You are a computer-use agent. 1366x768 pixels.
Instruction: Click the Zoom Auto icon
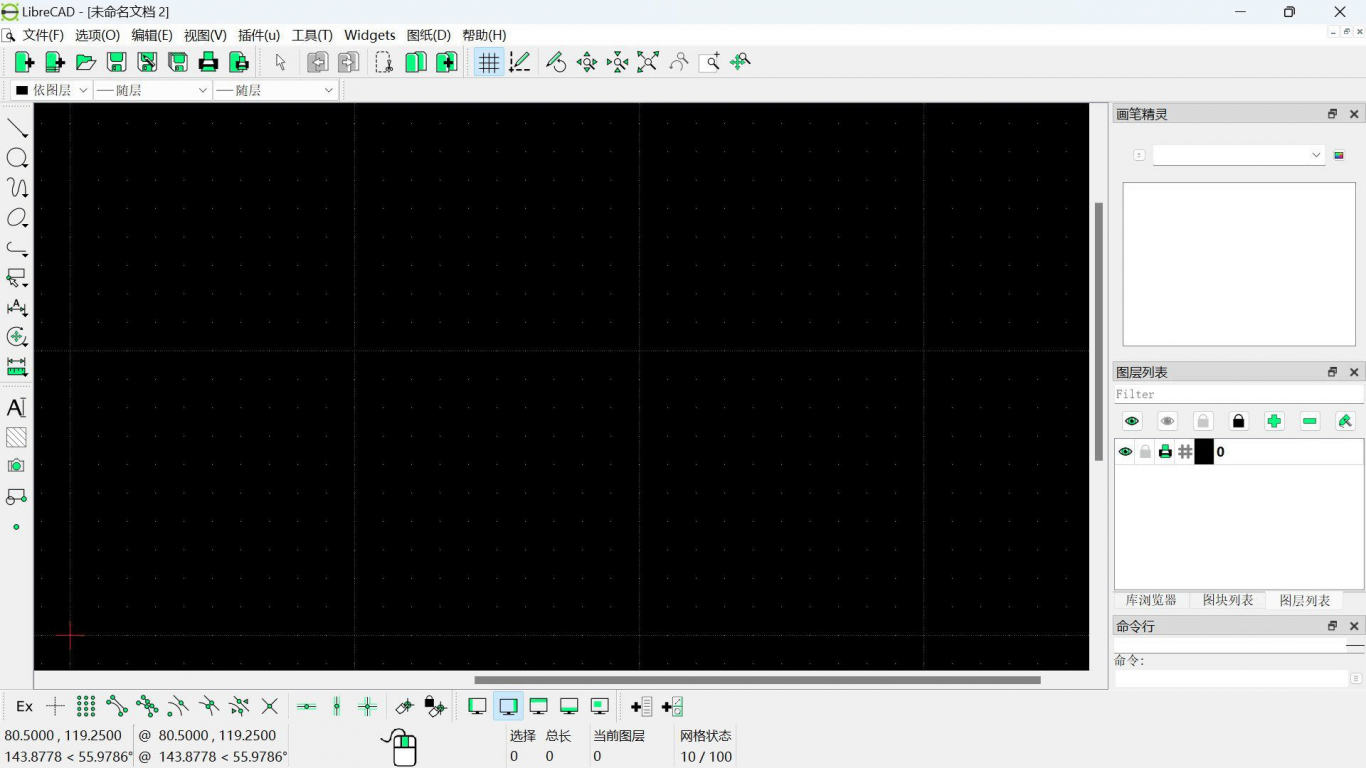(x=648, y=62)
